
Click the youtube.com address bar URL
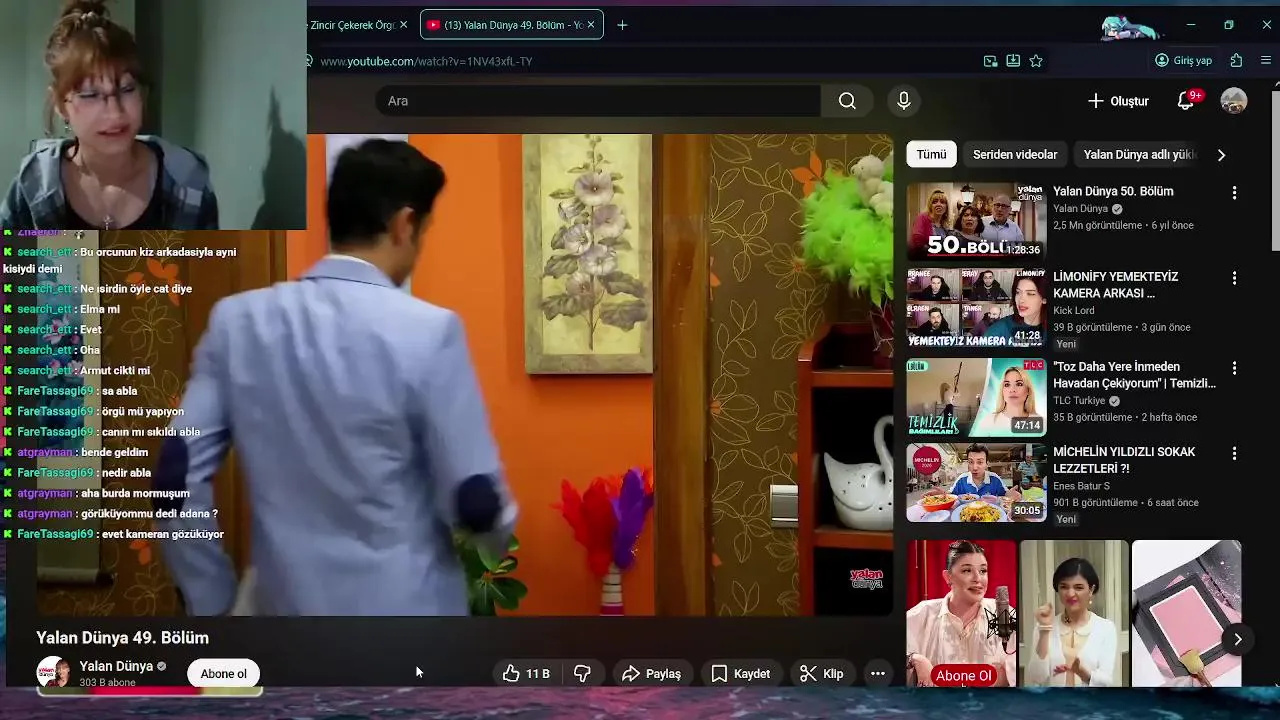point(426,61)
